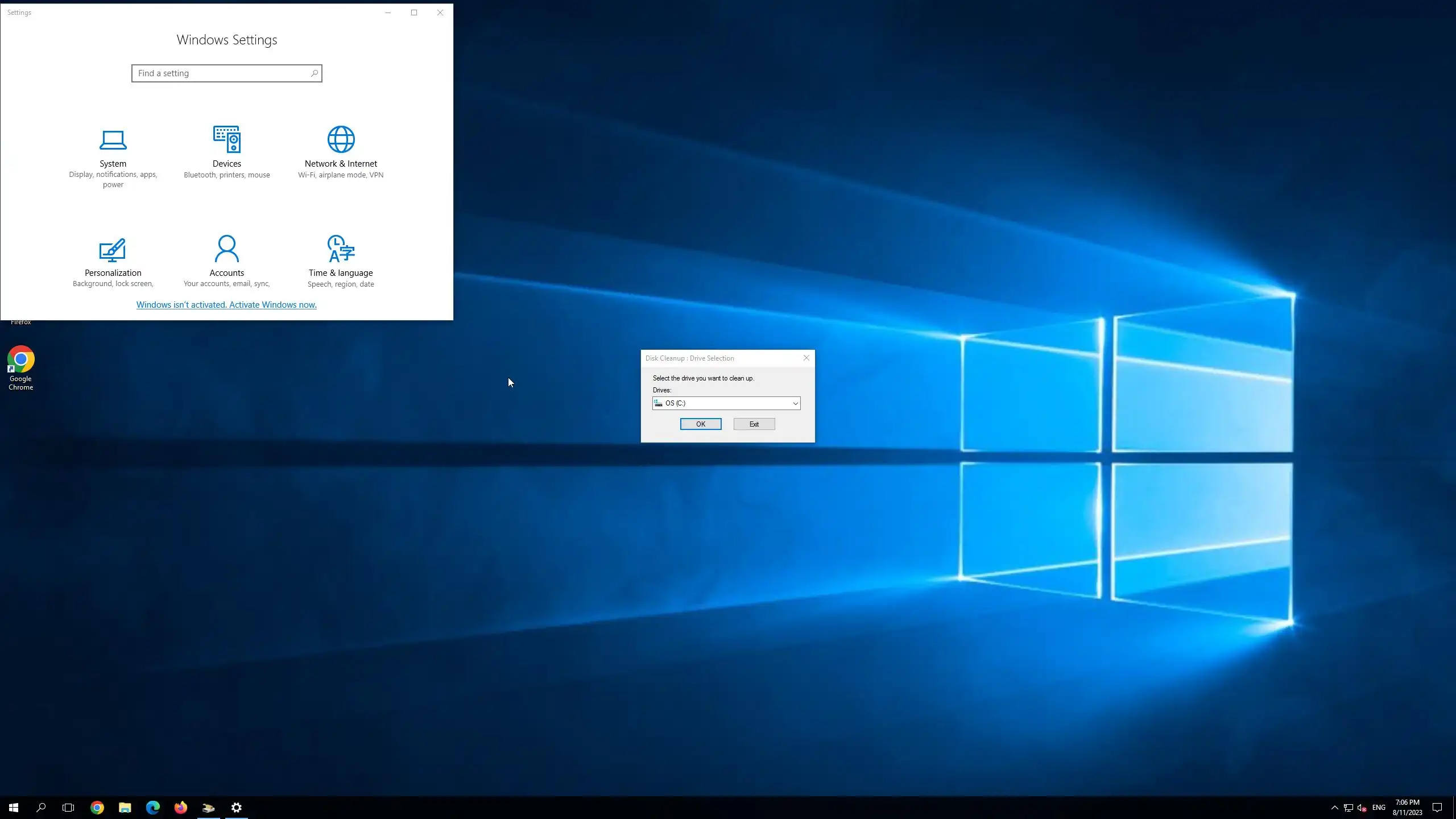Click the search magnifier in Find a setting
The image size is (1456, 819).
[314, 73]
